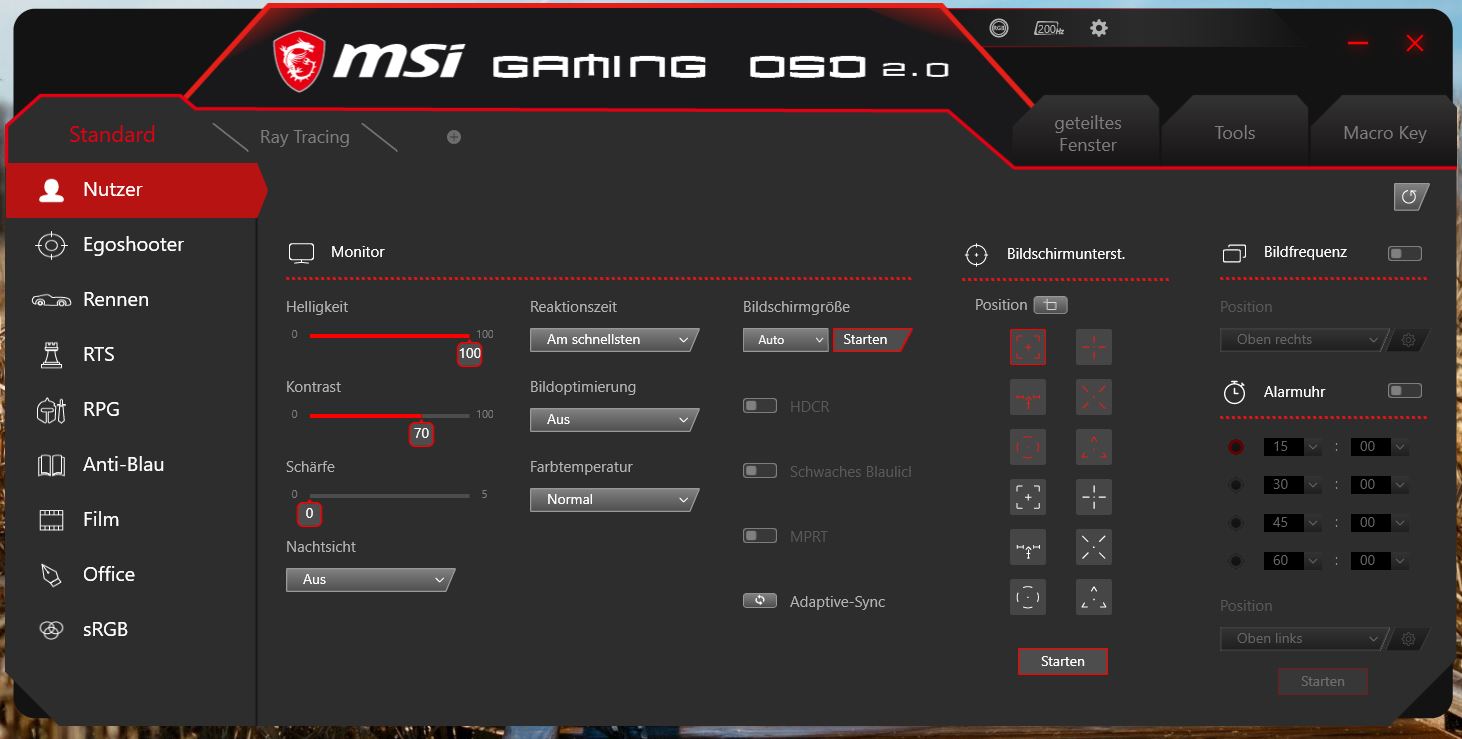Enable the Bildfrequenz switch
The width and height of the screenshot is (1462, 739).
1405,254
